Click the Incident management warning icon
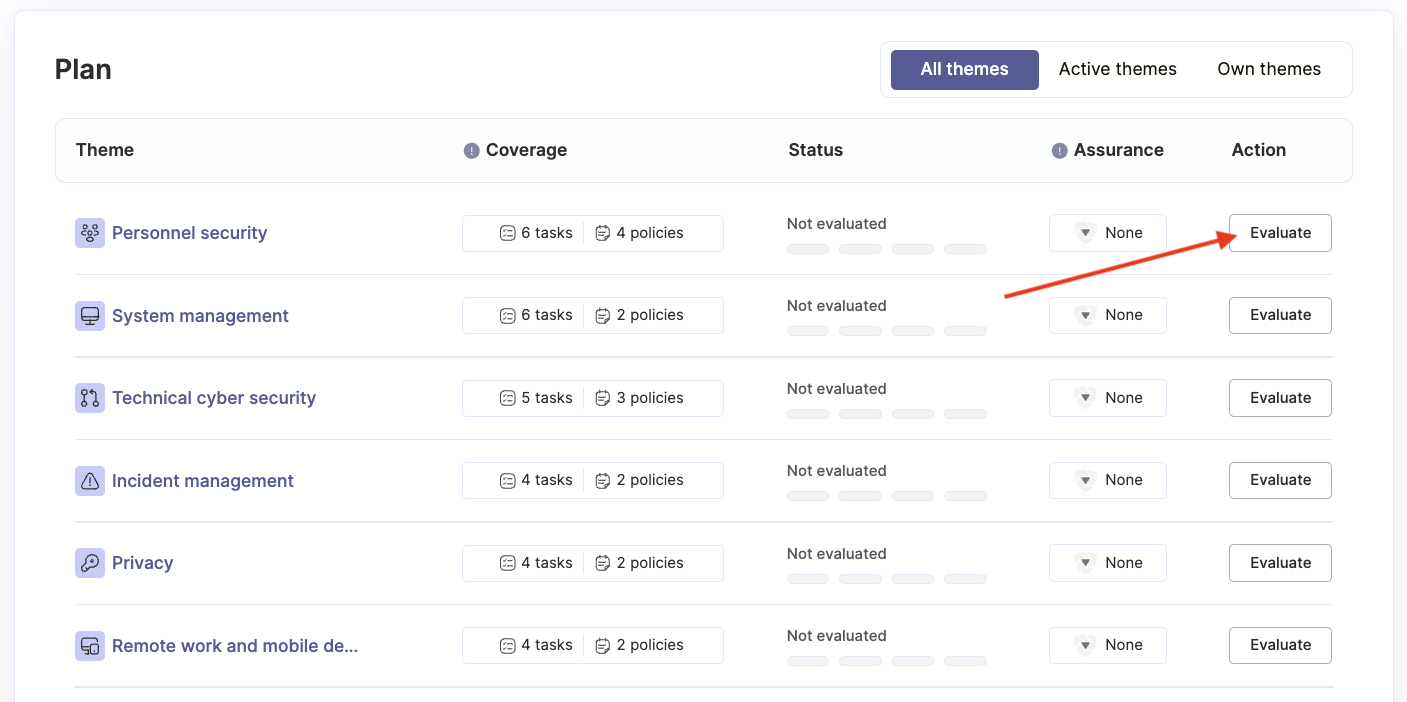The image size is (1407, 702). (90, 481)
